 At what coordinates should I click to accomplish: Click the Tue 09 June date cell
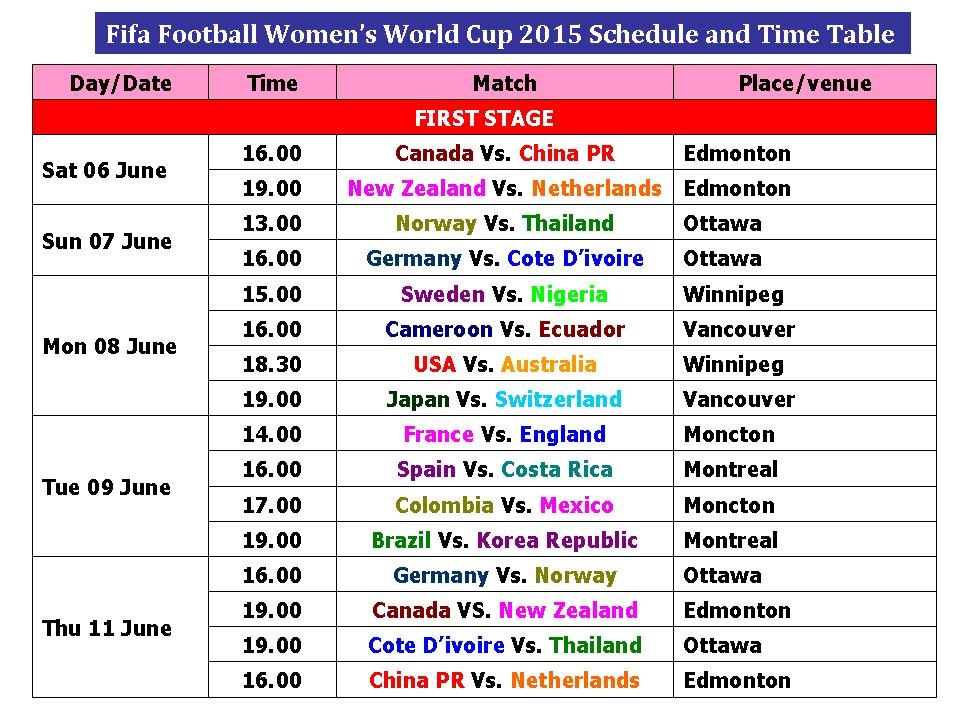pyautogui.click(x=106, y=487)
